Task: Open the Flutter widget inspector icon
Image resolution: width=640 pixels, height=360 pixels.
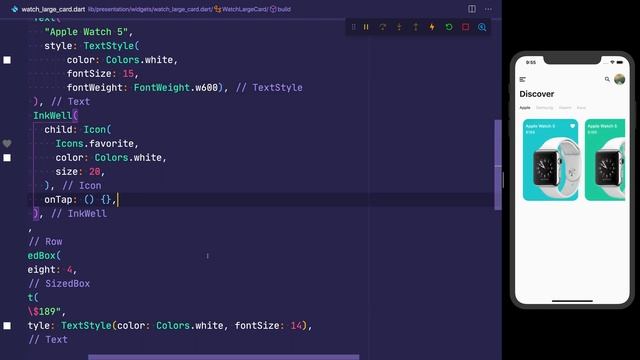Action: [x=482, y=27]
